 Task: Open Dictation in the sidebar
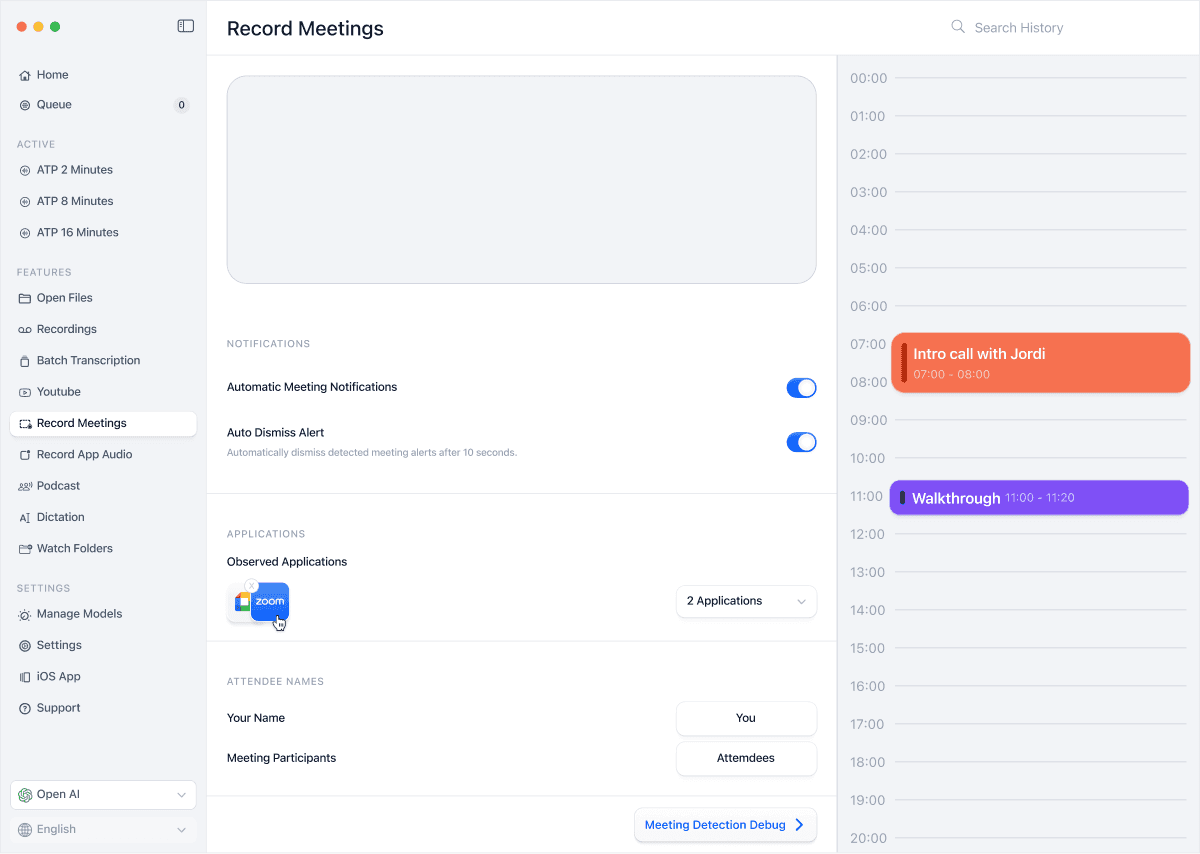click(103, 518)
